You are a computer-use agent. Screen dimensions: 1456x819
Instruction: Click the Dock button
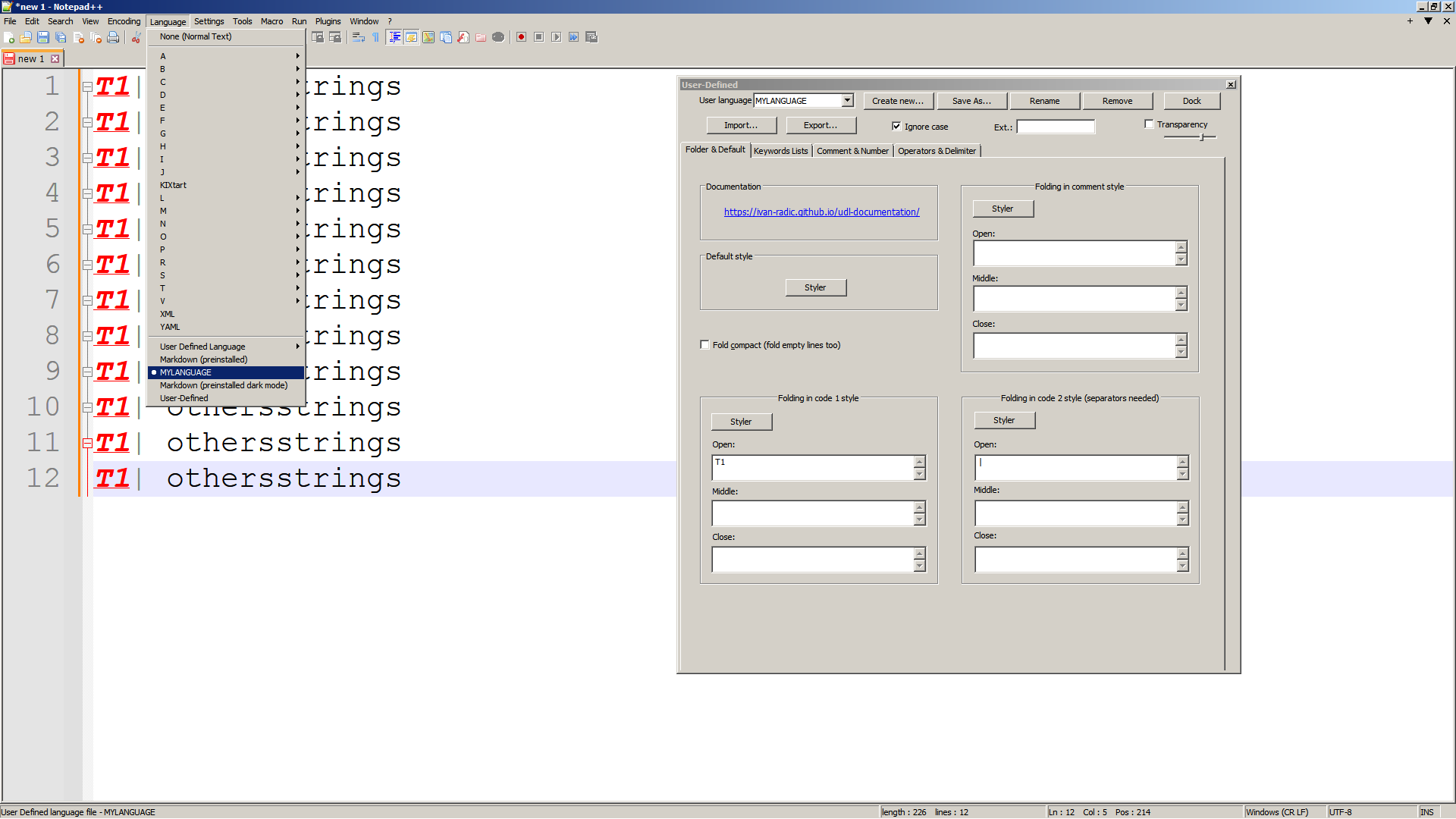pos(1191,101)
